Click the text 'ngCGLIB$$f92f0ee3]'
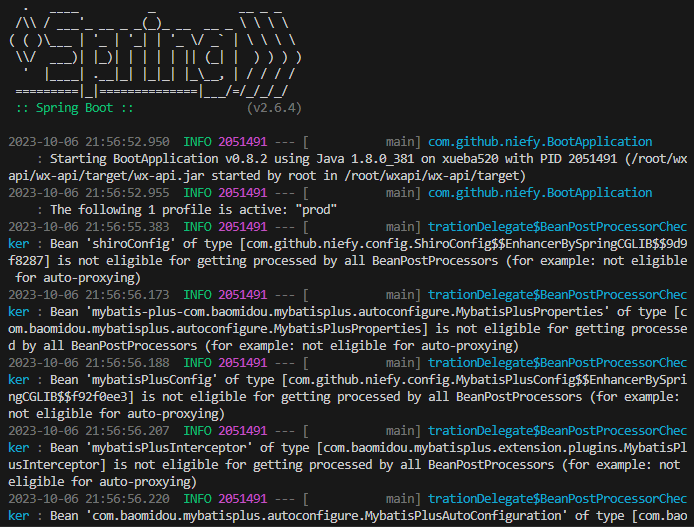The image size is (694, 527). (x=71, y=397)
